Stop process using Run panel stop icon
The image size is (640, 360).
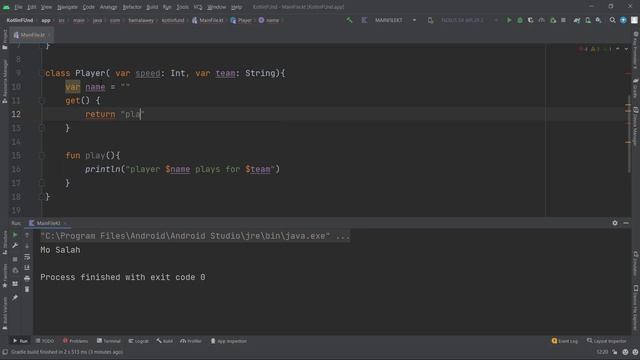15,259
